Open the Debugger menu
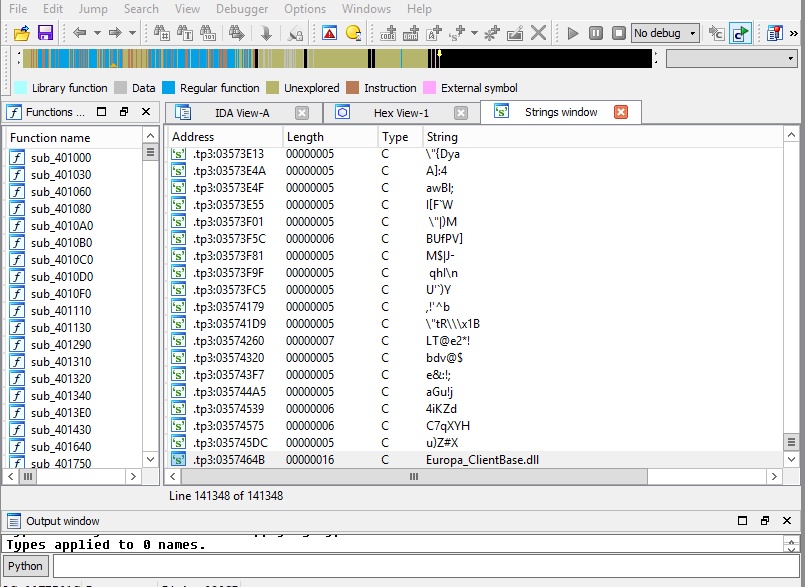Viewport: 805px width, 587px height. 242,9
